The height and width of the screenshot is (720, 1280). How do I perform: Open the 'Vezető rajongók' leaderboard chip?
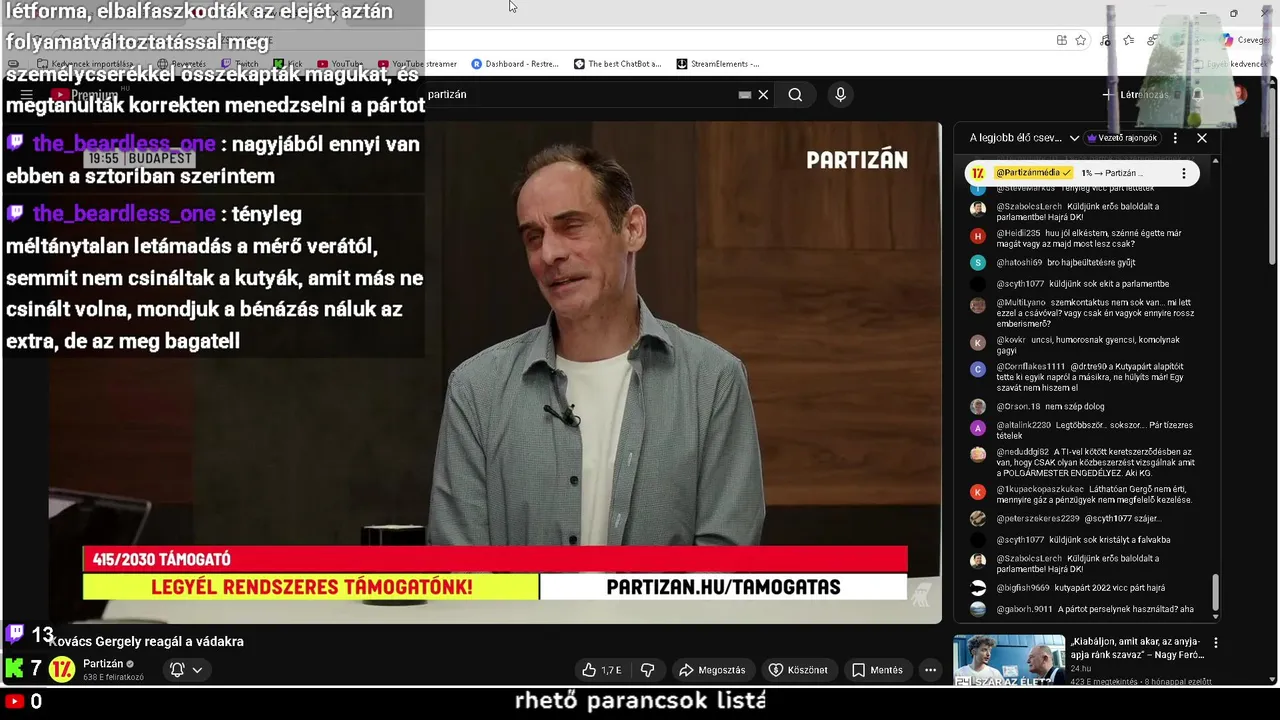1123,138
